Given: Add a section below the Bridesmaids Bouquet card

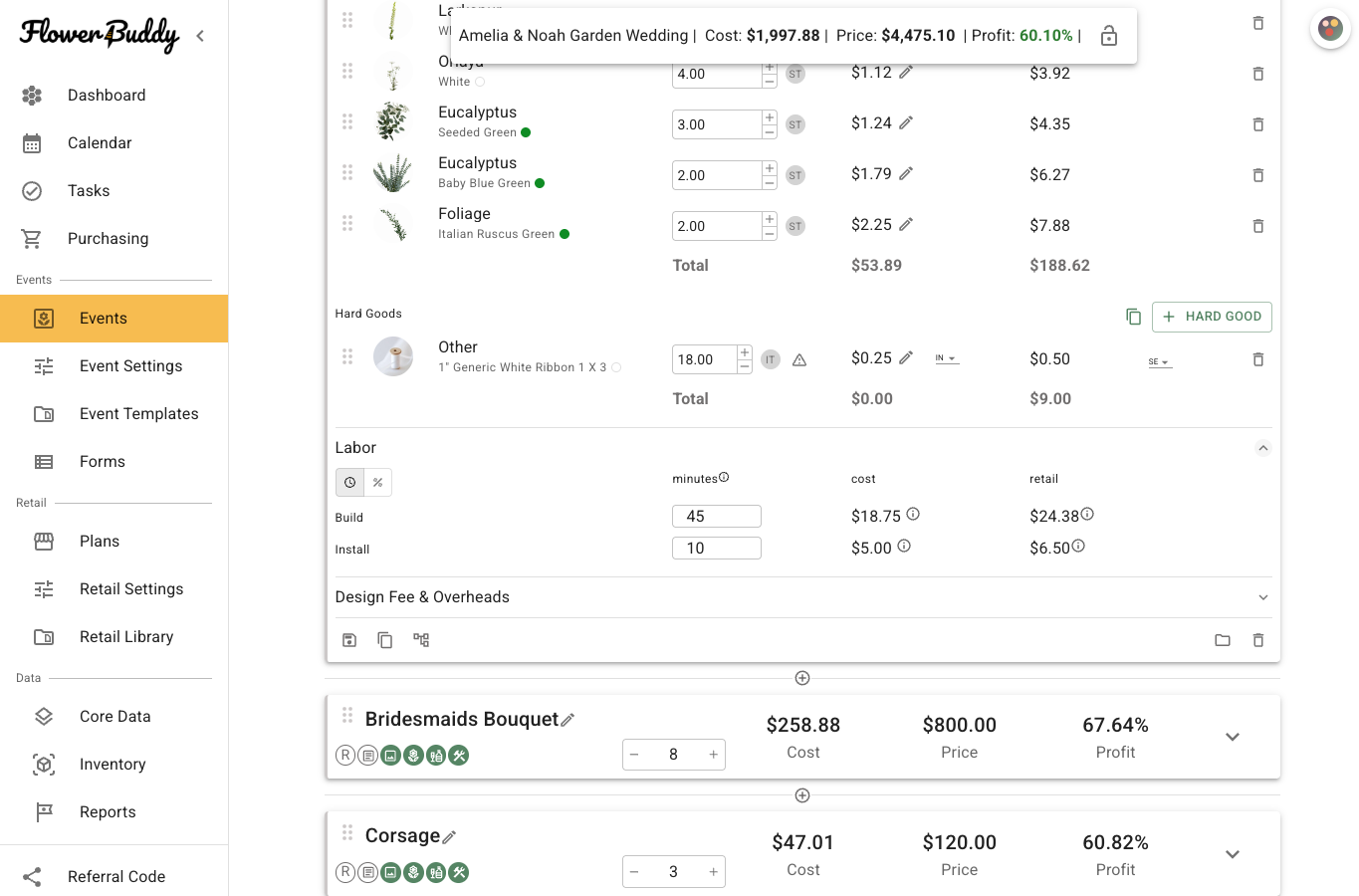Looking at the screenshot, I should coord(802,795).
